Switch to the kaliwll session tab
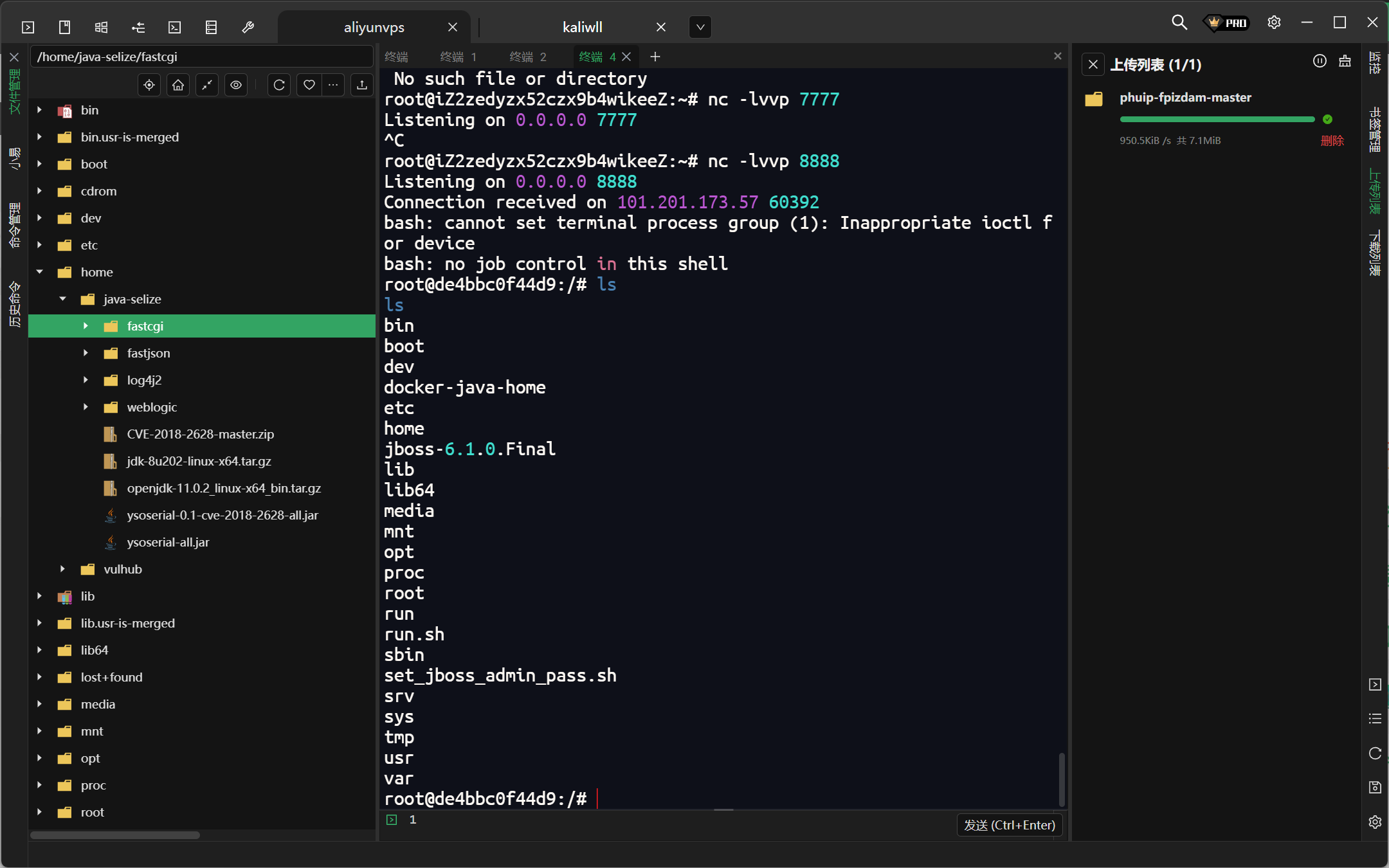The width and height of the screenshot is (1389, 868). click(582, 27)
